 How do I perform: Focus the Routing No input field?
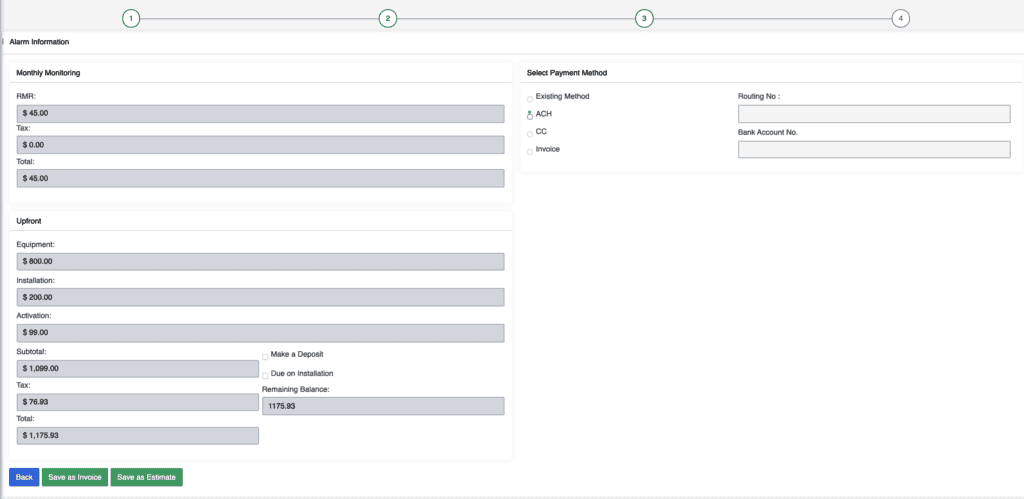(x=874, y=114)
